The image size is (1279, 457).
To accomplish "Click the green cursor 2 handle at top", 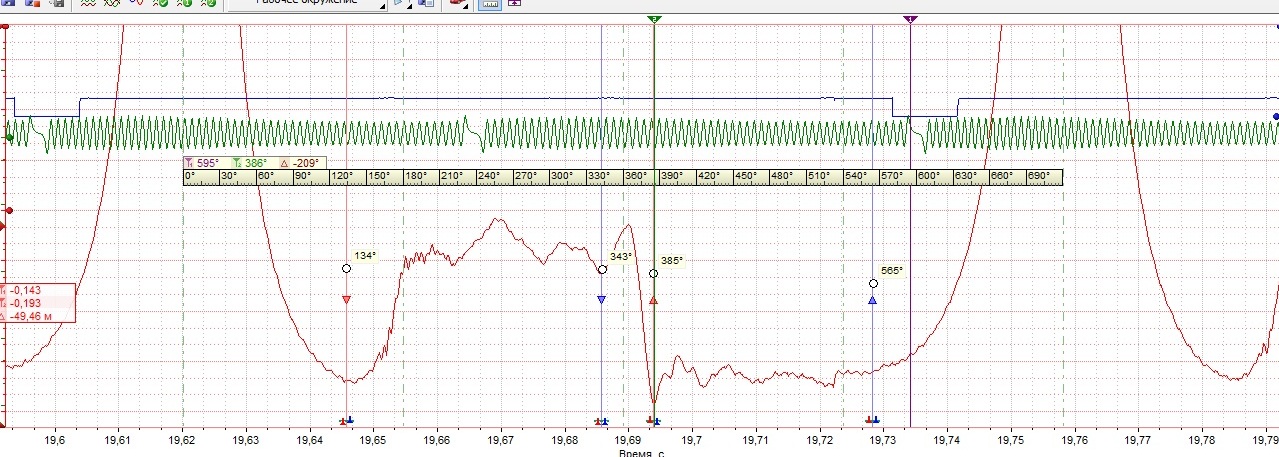I will (654, 19).
